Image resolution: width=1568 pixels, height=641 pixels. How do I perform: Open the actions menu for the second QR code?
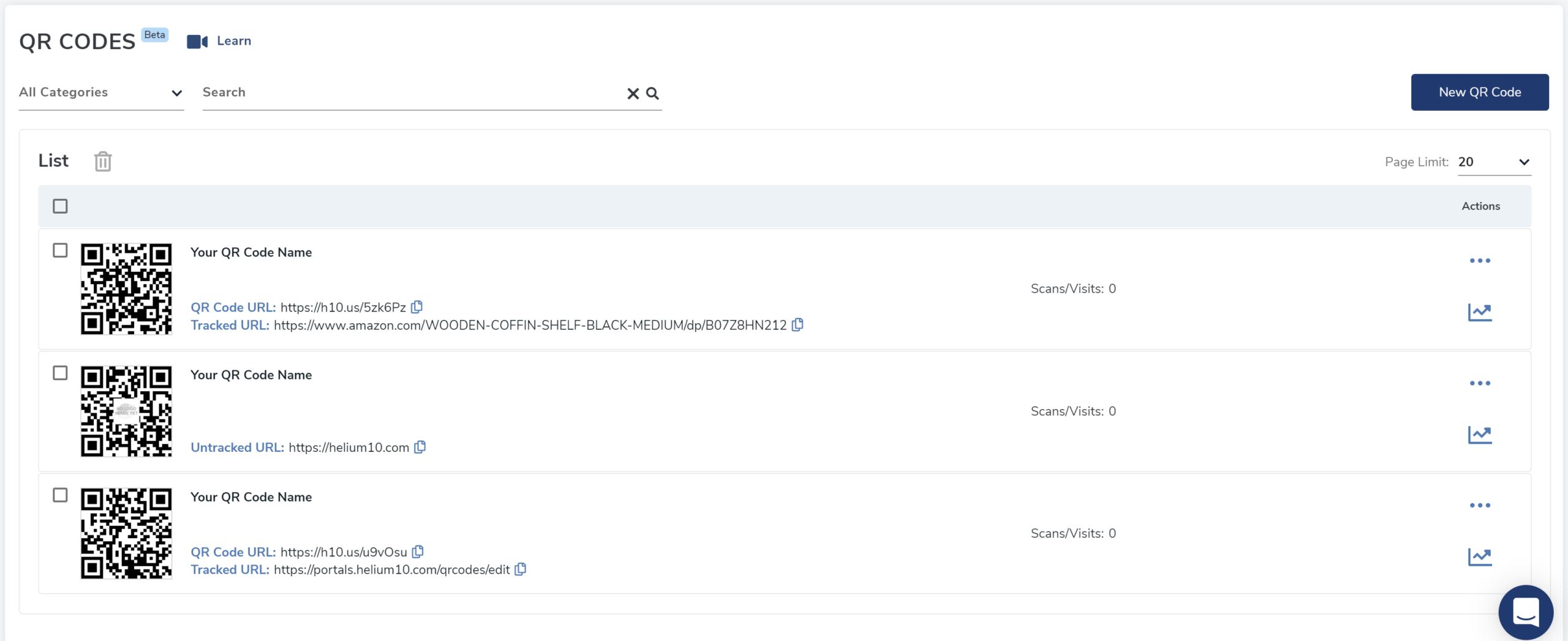pyautogui.click(x=1479, y=383)
